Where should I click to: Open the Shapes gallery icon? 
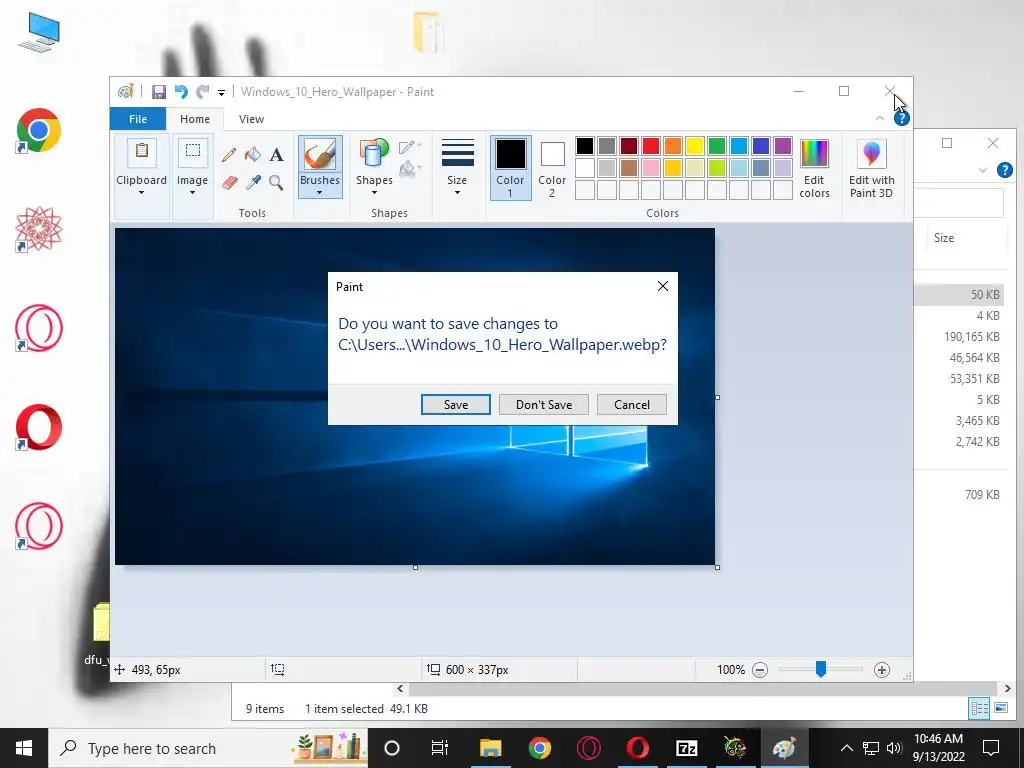tap(374, 154)
